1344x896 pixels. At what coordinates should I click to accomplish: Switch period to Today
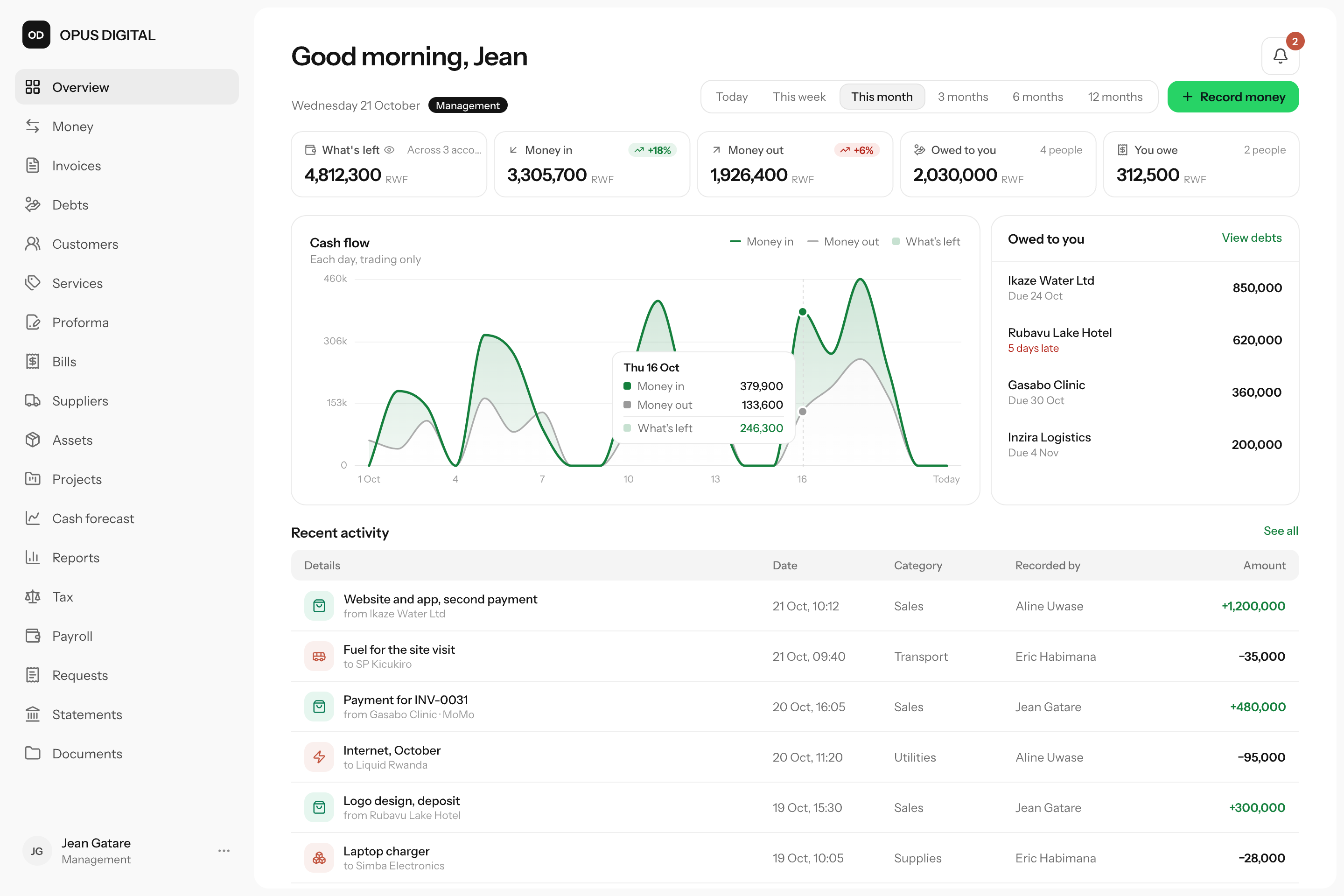731,97
